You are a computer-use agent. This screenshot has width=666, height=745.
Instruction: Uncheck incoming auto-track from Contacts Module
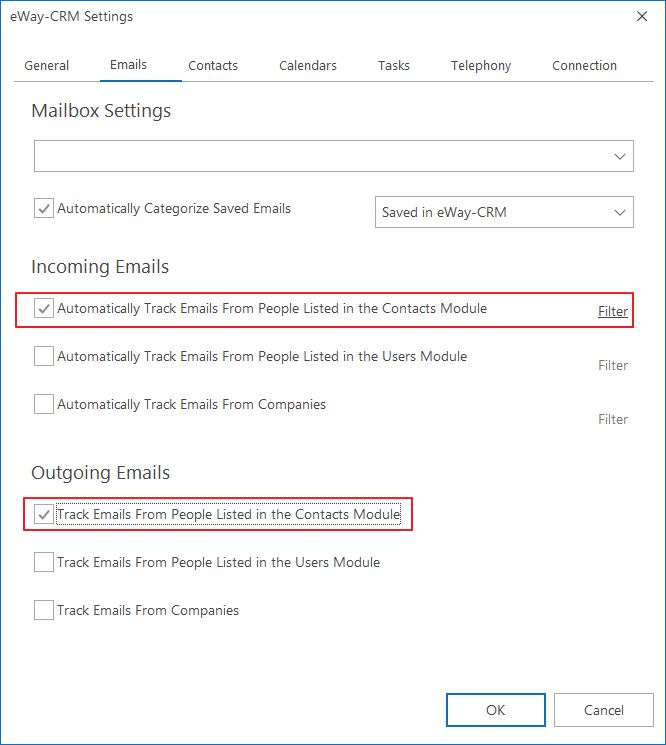(x=44, y=308)
